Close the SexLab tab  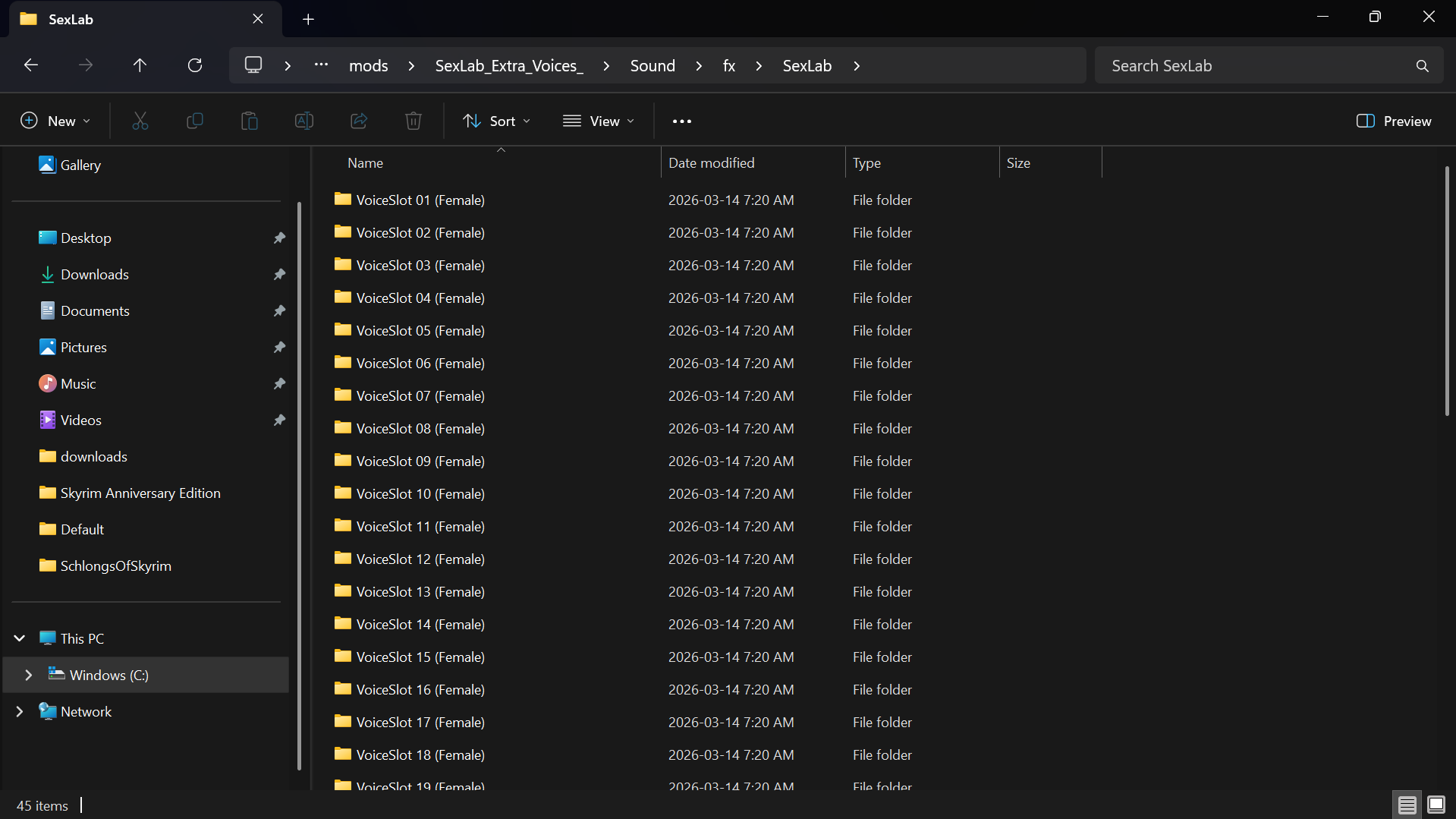tap(258, 19)
